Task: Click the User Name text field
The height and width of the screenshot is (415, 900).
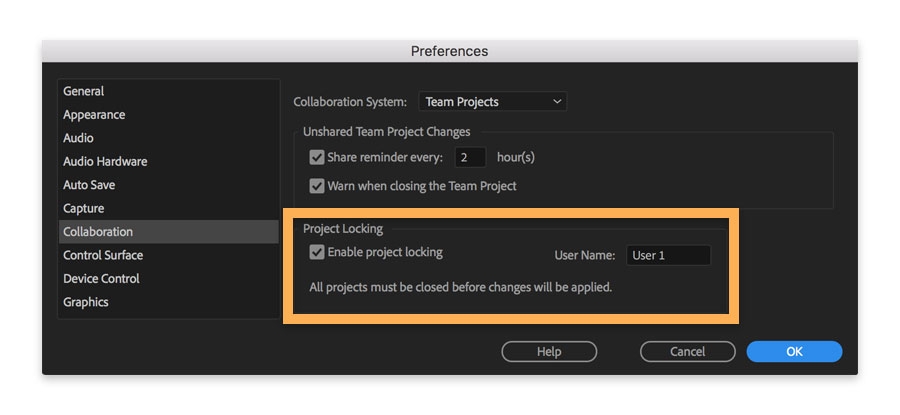Action: click(668, 255)
